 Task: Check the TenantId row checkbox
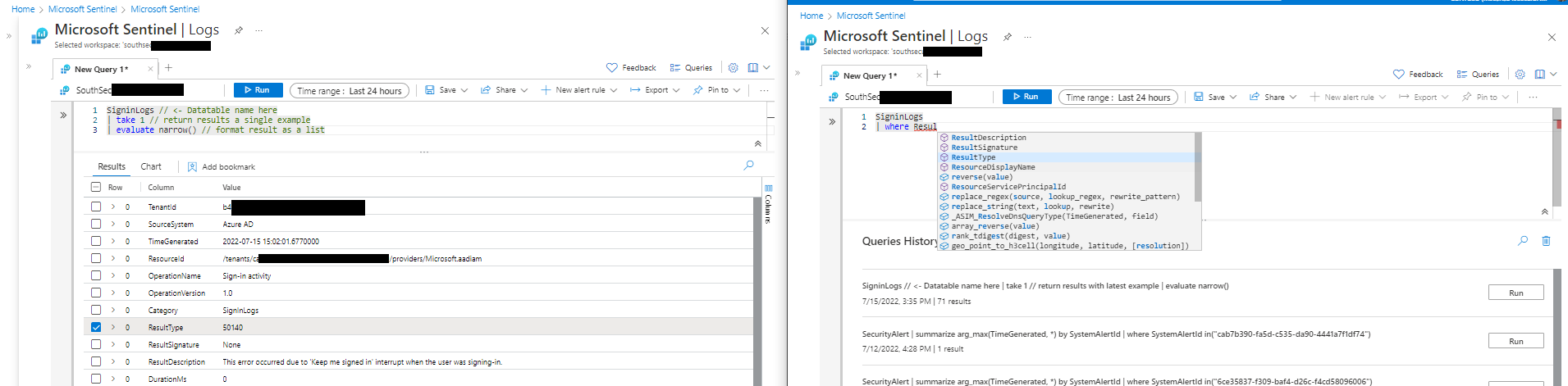tap(96, 207)
